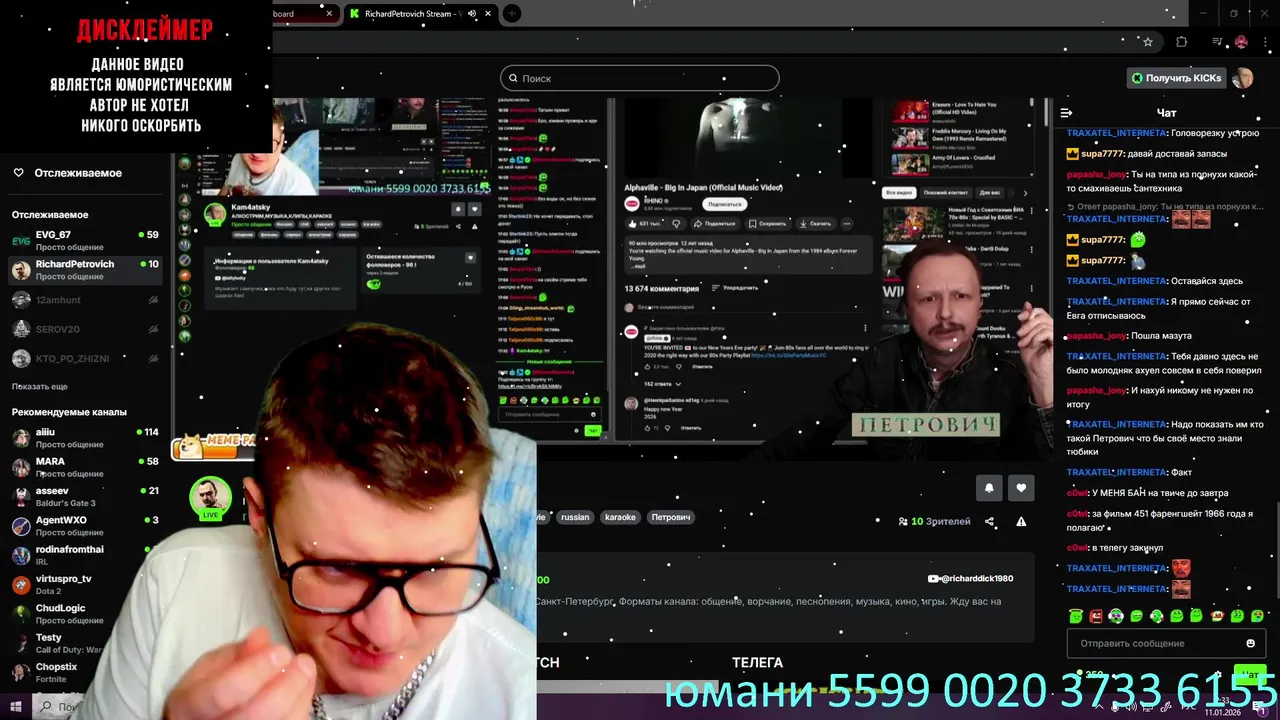Image resolution: width=1280 pixels, height=720 pixels.
Task: Open the Получить KICKs button
Action: (x=1176, y=78)
